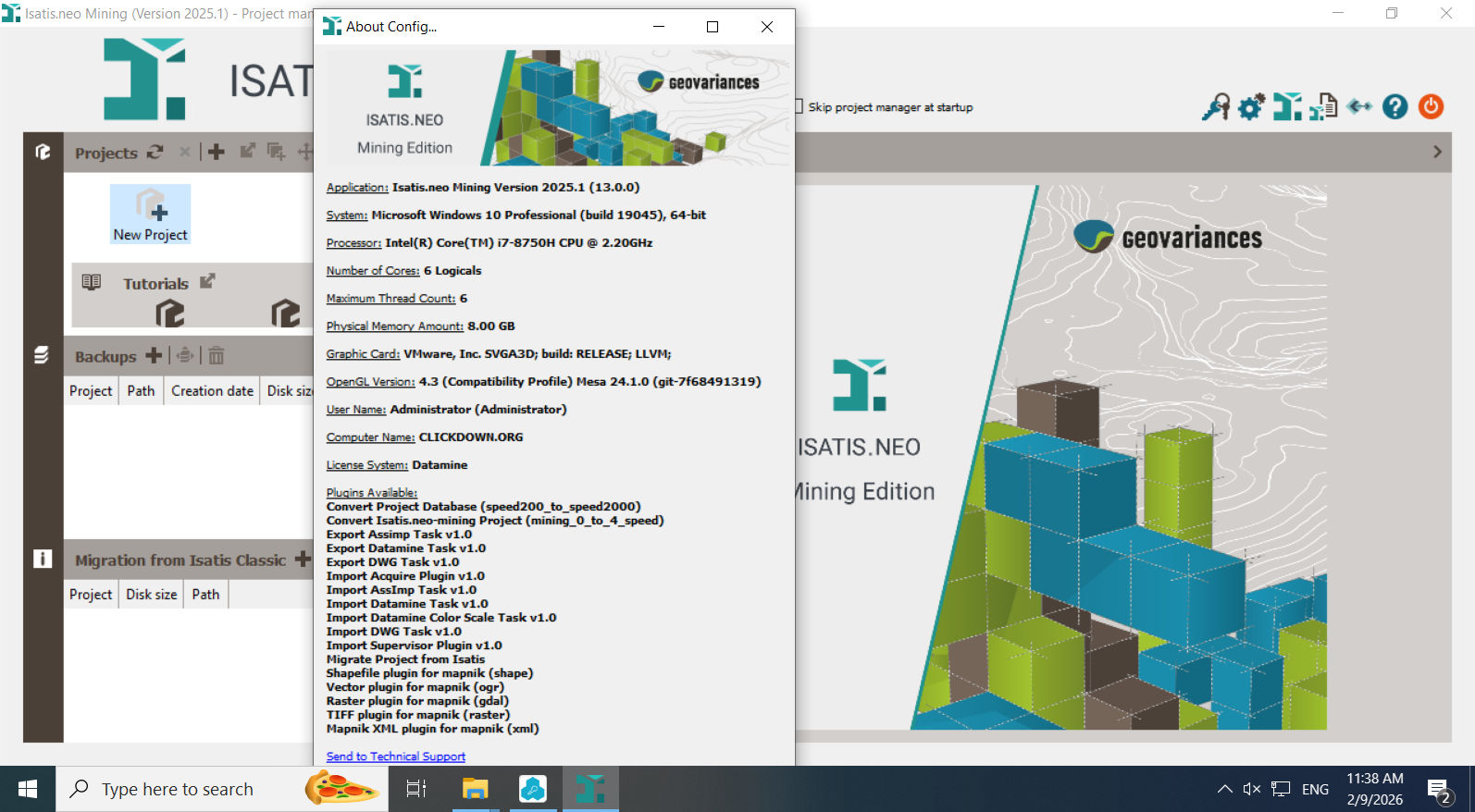
Task: Open Task View on taskbar
Action: pos(416,789)
